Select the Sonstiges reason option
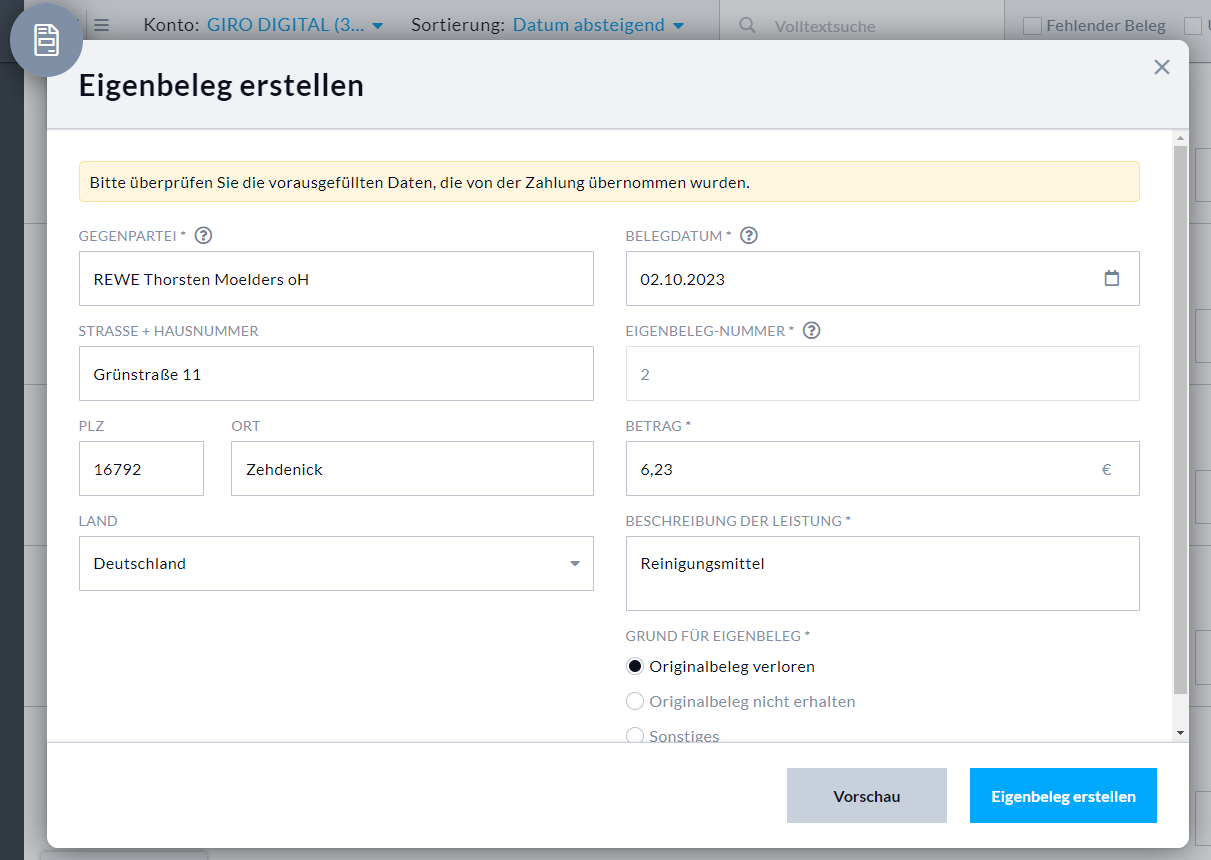1211x860 pixels. point(634,735)
